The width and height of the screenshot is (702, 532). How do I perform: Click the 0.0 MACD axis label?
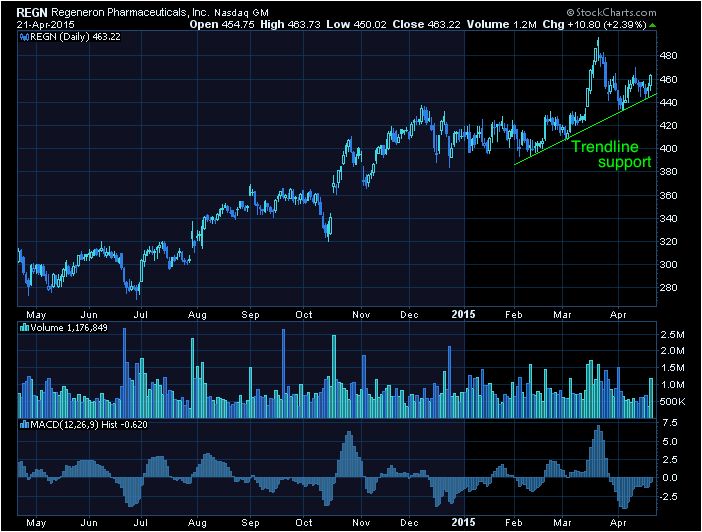(x=669, y=478)
